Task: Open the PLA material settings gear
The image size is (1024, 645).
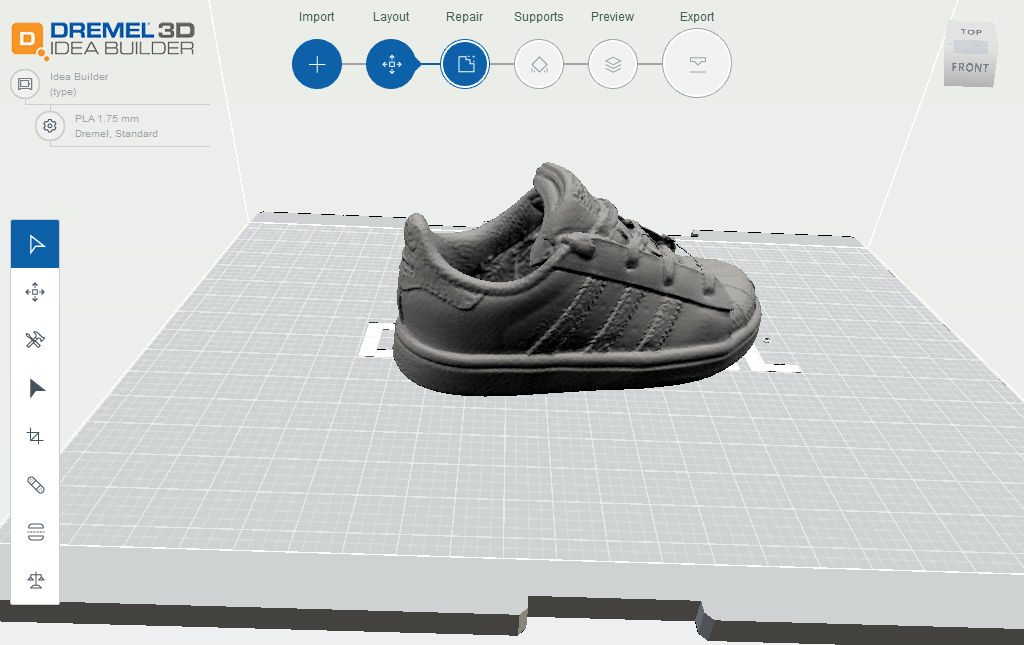Action: point(48,126)
